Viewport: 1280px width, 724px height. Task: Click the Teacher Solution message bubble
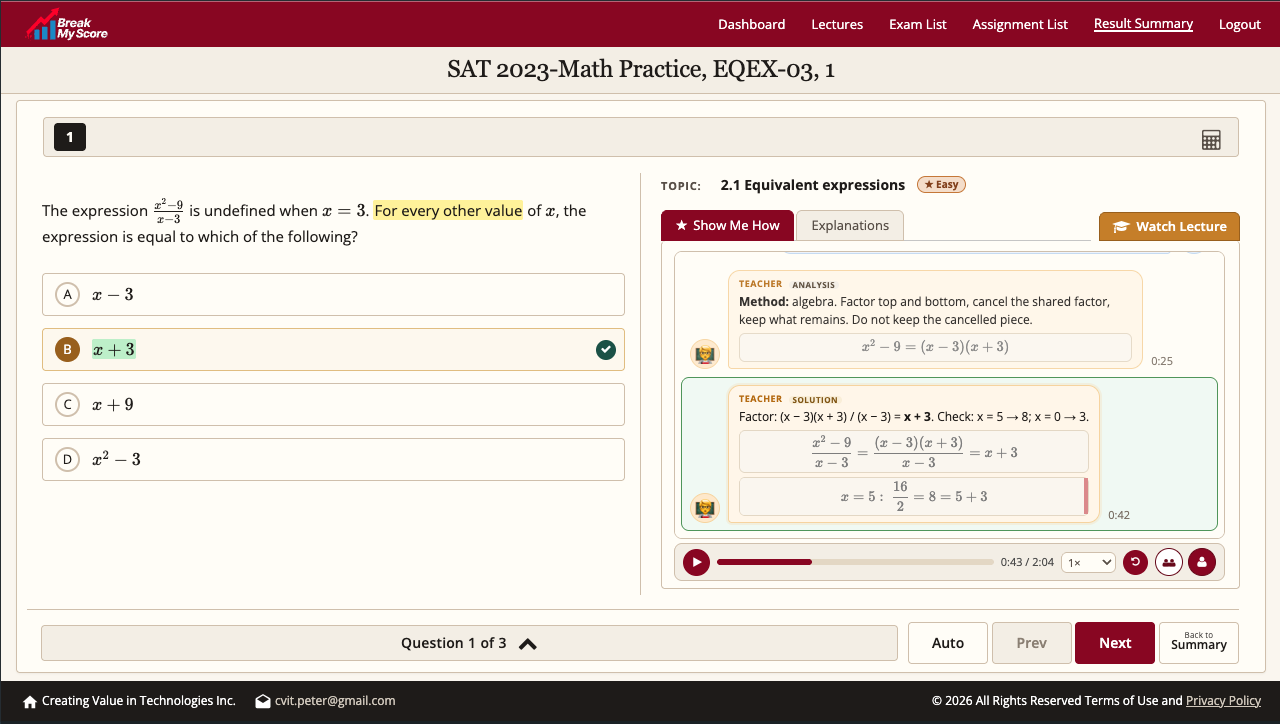914,454
